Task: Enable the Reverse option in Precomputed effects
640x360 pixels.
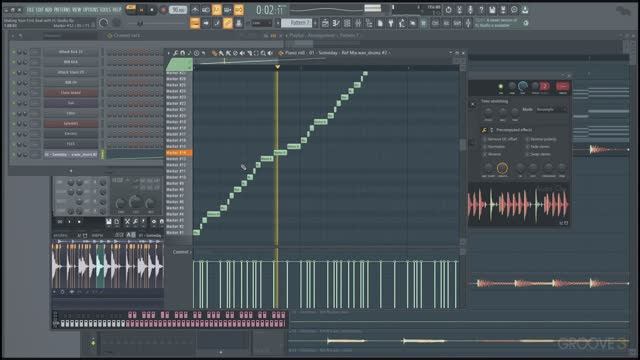Action: 485,154
